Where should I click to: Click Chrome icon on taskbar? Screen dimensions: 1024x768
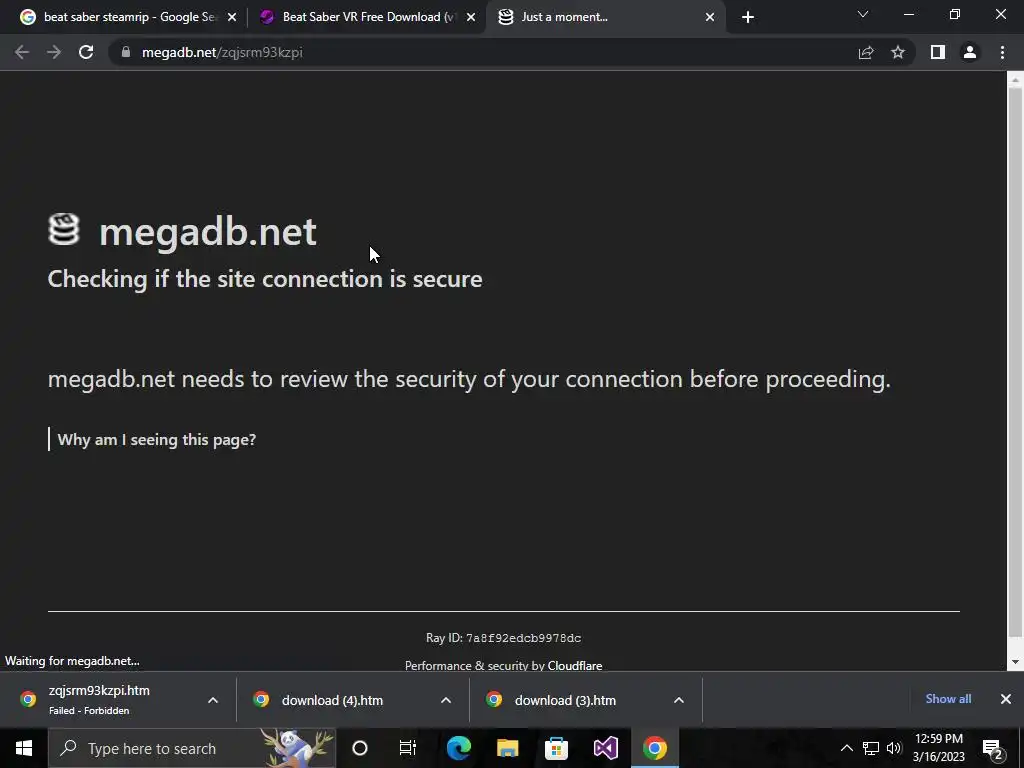pos(654,748)
